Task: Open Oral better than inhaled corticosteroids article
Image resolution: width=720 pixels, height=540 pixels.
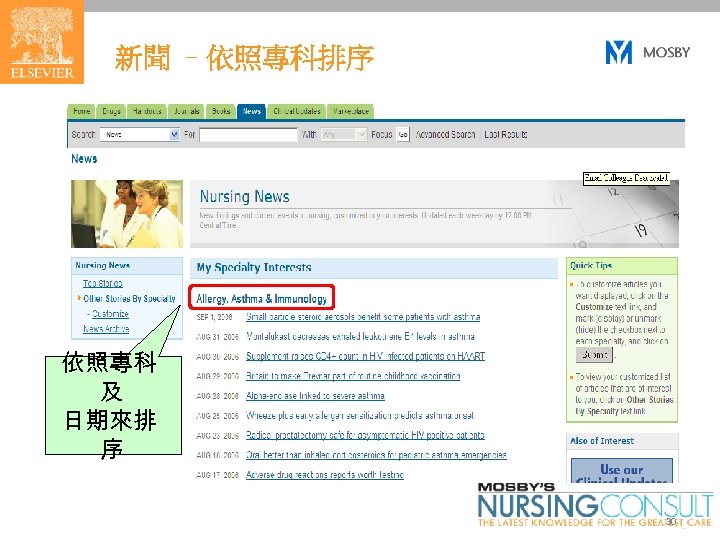Action: coord(376,455)
